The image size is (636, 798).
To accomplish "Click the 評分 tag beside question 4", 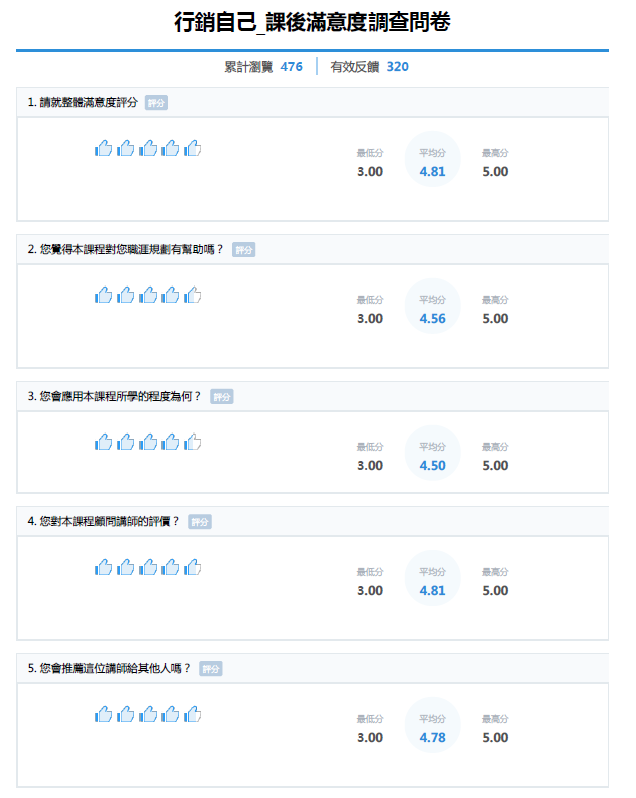I will [200, 522].
